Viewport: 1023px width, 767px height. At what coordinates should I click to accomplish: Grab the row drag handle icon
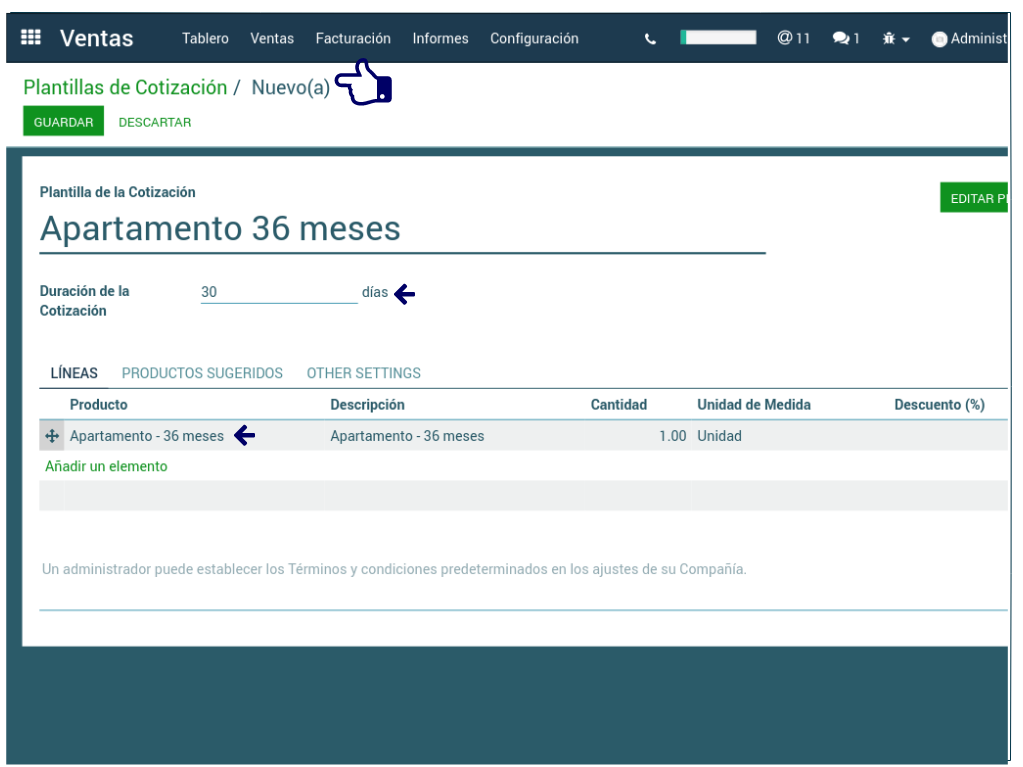[52, 436]
